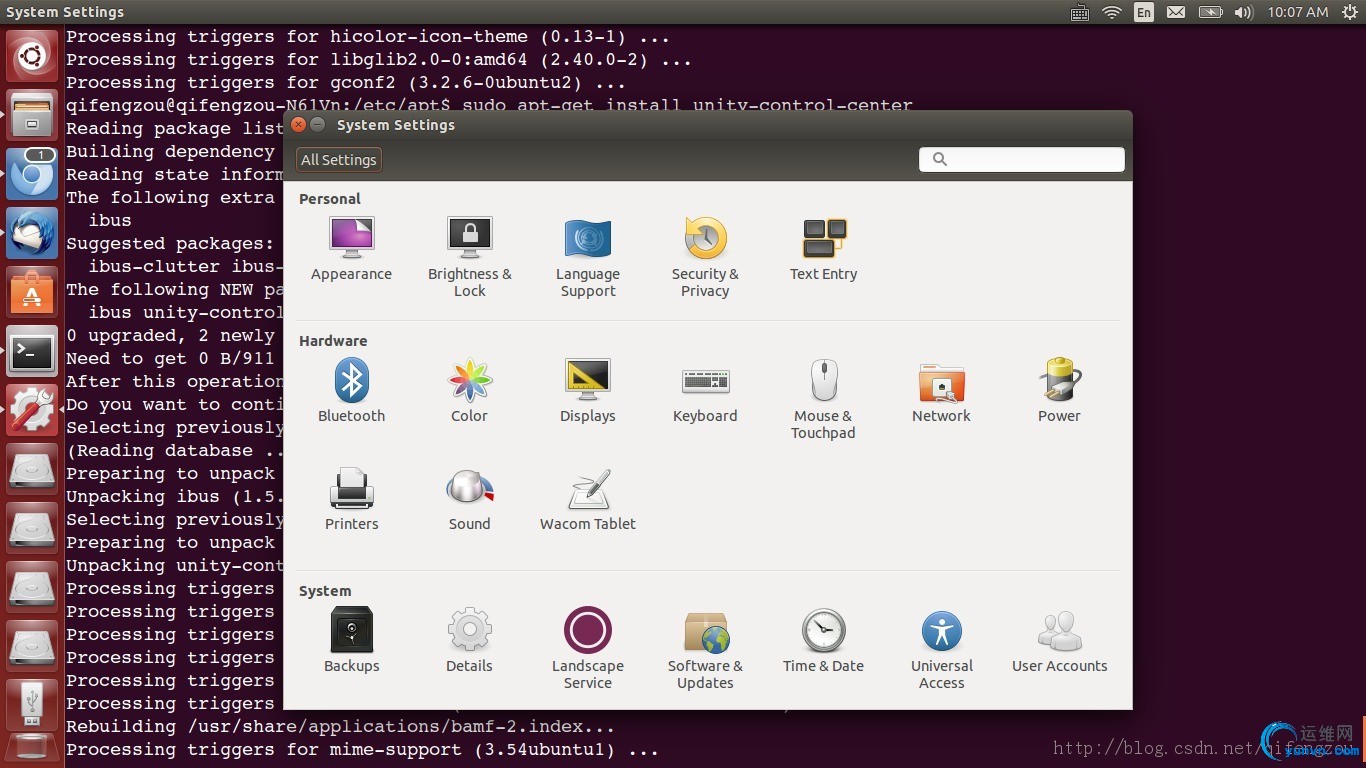Viewport: 1366px width, 768px height.
Task: Close the System Settings window
Action: pos(298,125)
